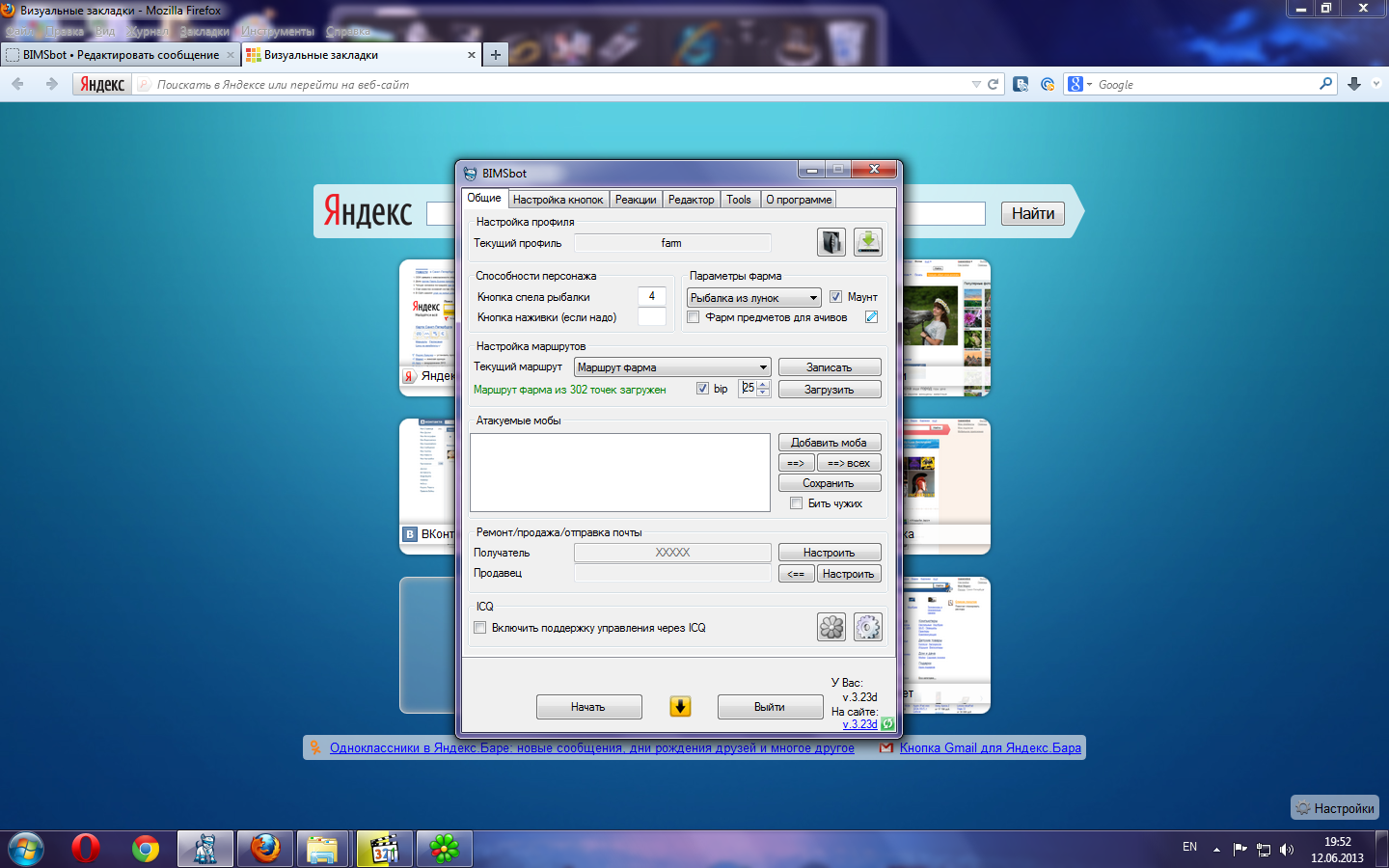The height and width of the screenshot is (868, 1389).
Task: Open the Рыбалка из лунок dropdown
Action: point(754,298)
